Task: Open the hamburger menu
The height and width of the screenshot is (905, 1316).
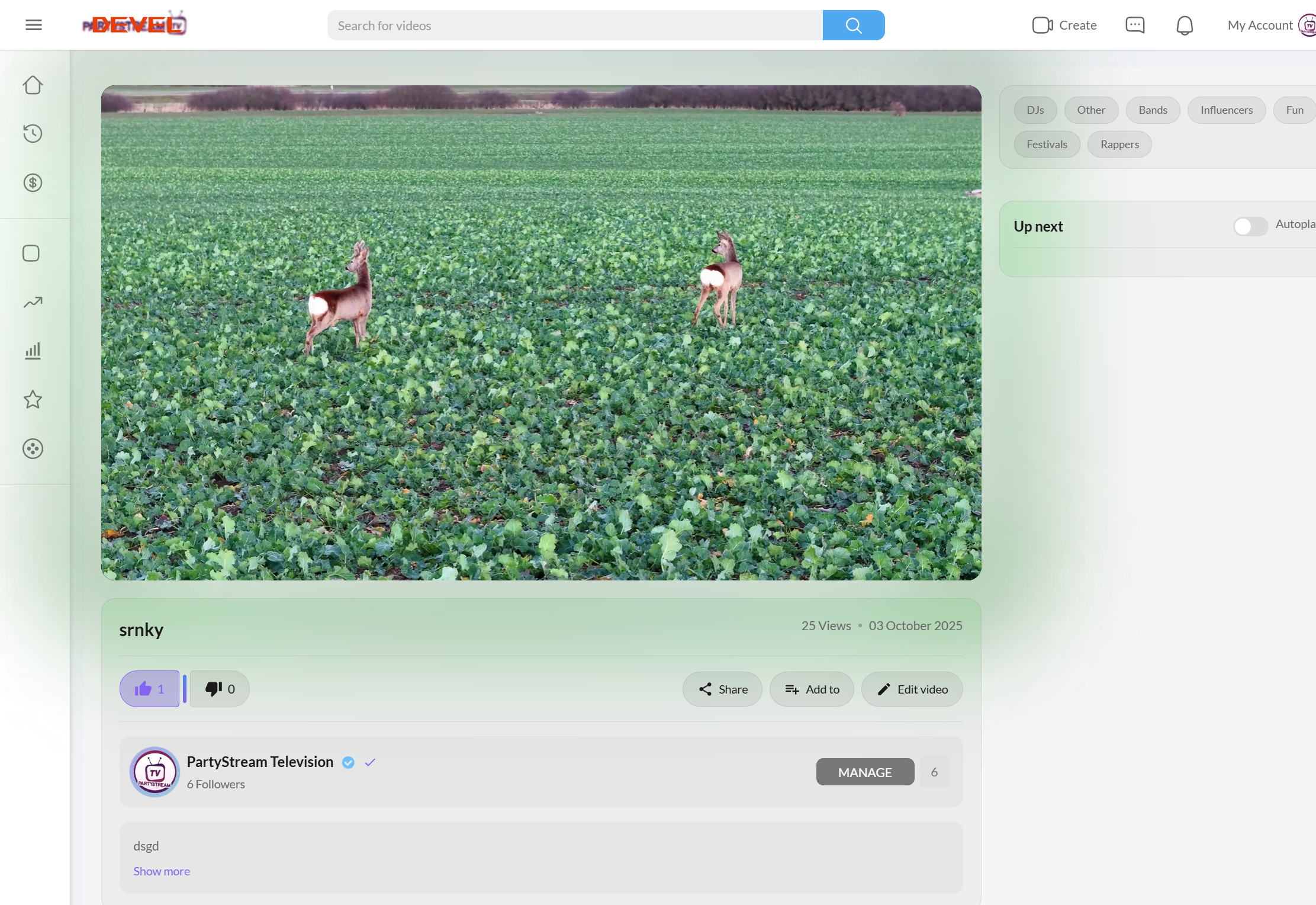Action: [34, 25]
